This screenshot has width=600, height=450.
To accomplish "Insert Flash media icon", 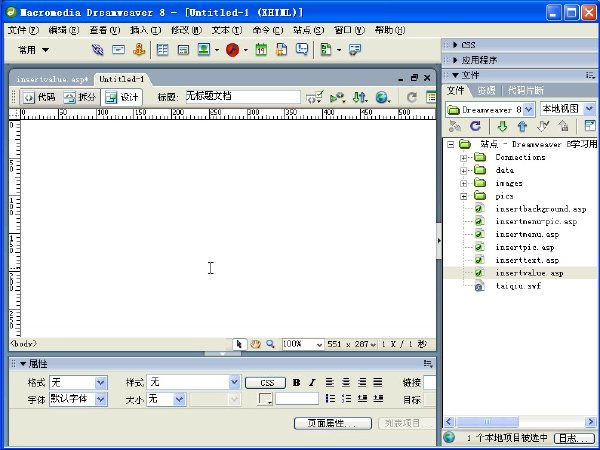I will tap(233, 50).
